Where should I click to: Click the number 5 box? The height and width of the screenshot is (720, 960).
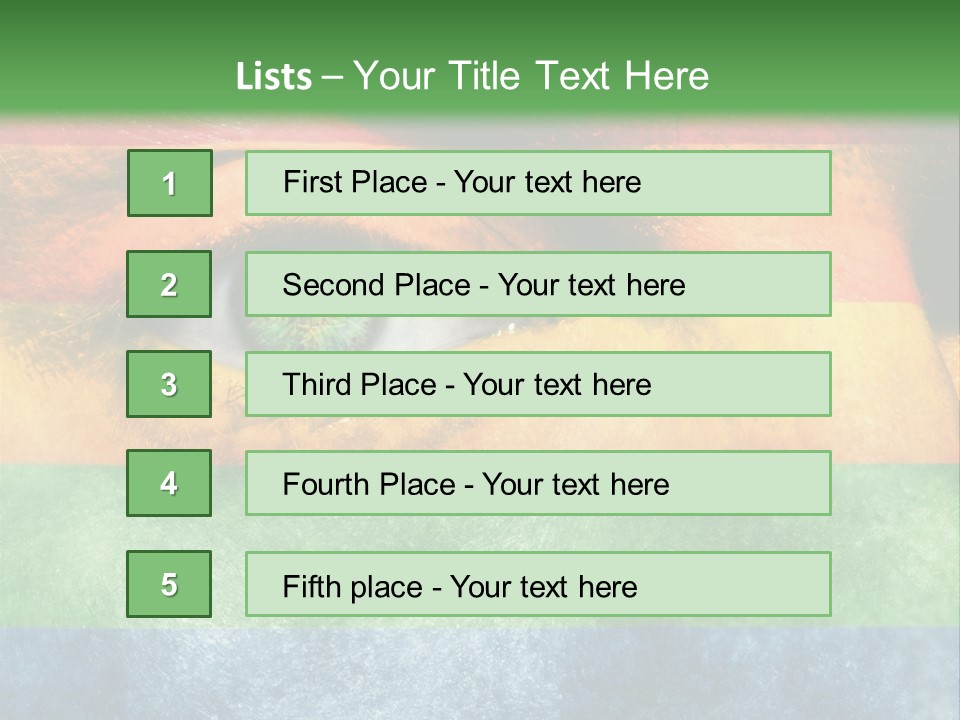(169, 584)
